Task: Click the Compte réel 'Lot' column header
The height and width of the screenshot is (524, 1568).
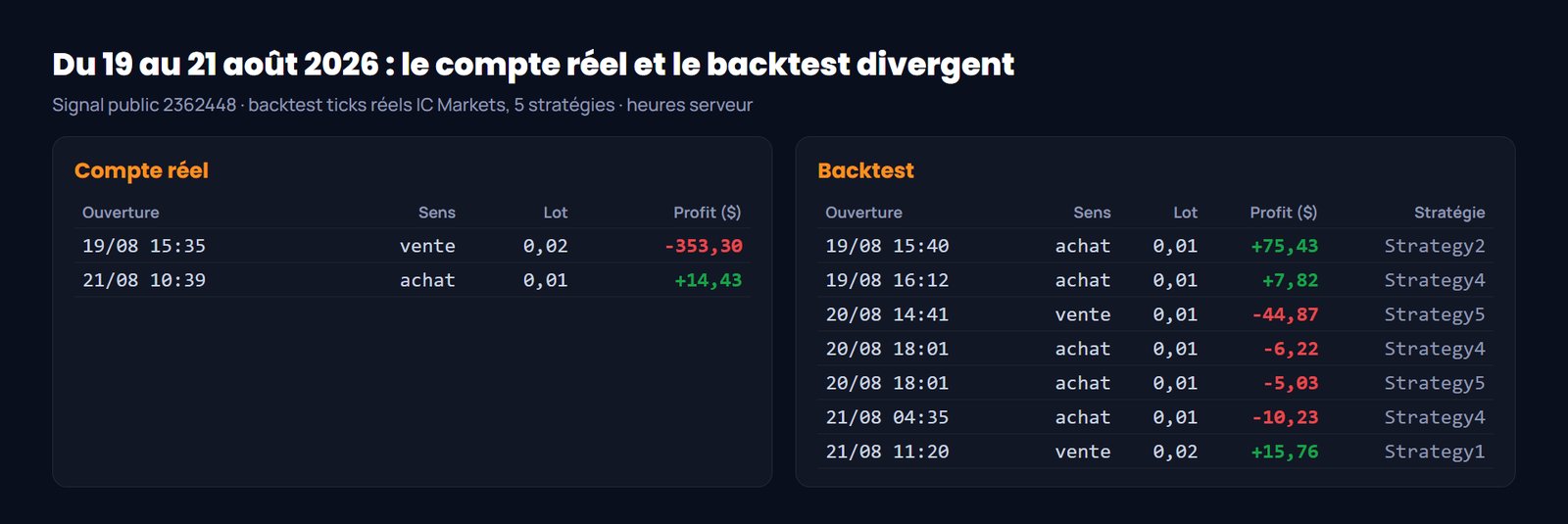Action: (556, 213)
